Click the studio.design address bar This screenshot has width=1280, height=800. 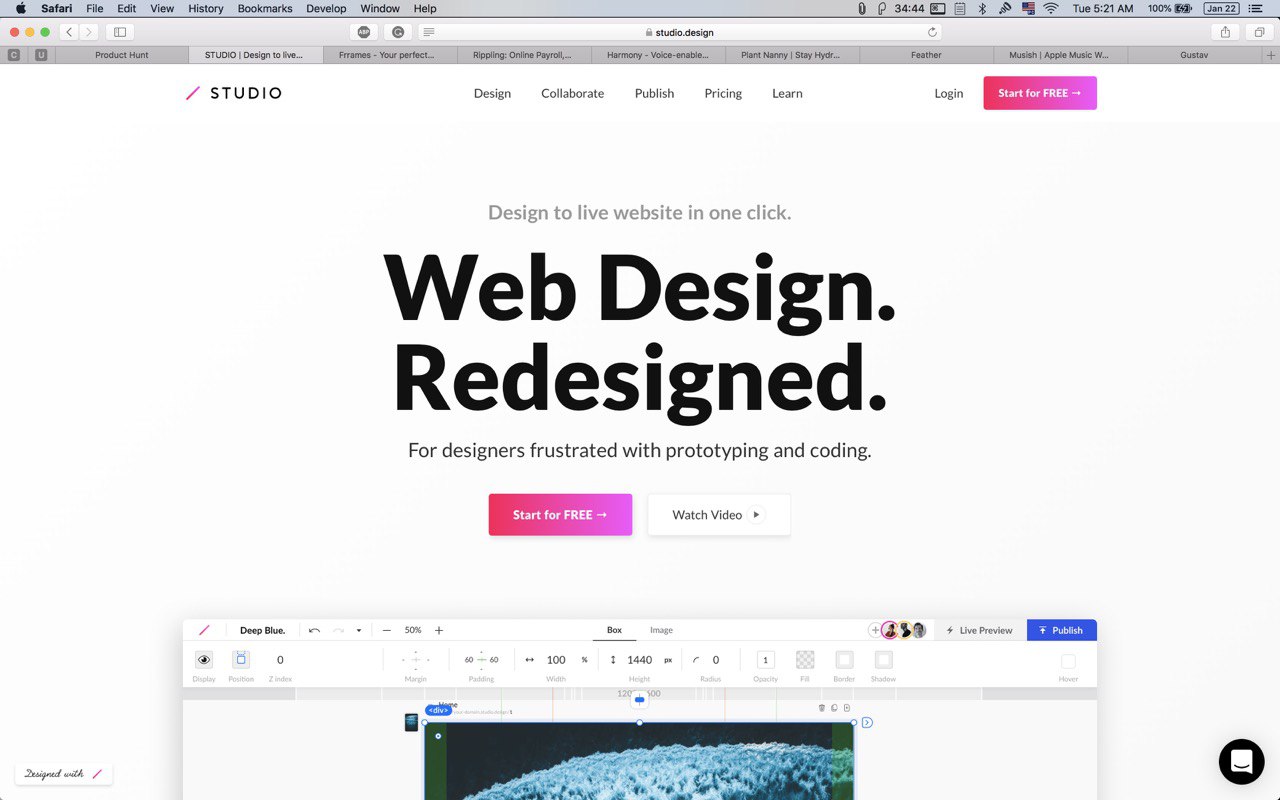679,32
